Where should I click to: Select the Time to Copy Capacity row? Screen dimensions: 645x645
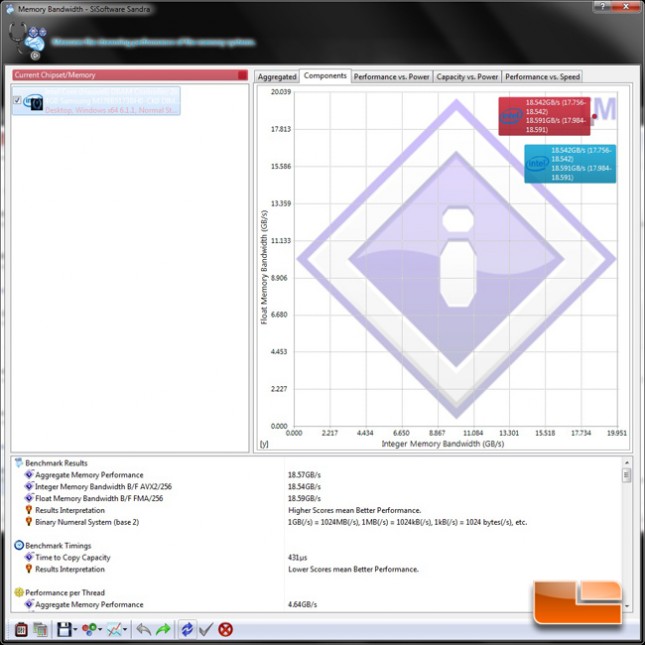tap(317, 557)
